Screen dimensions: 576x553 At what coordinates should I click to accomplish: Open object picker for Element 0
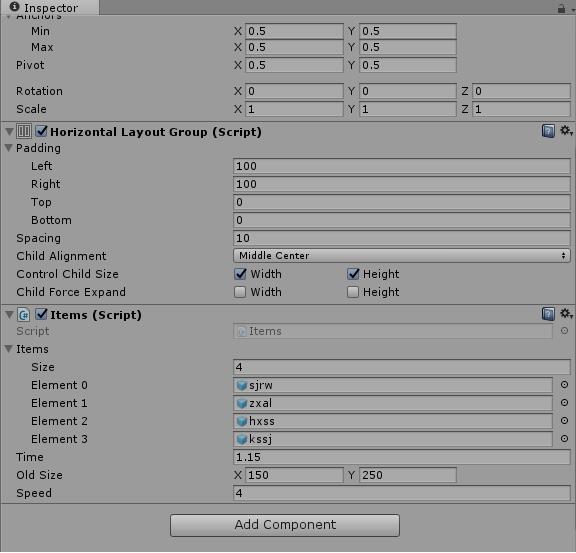(564, 384)
